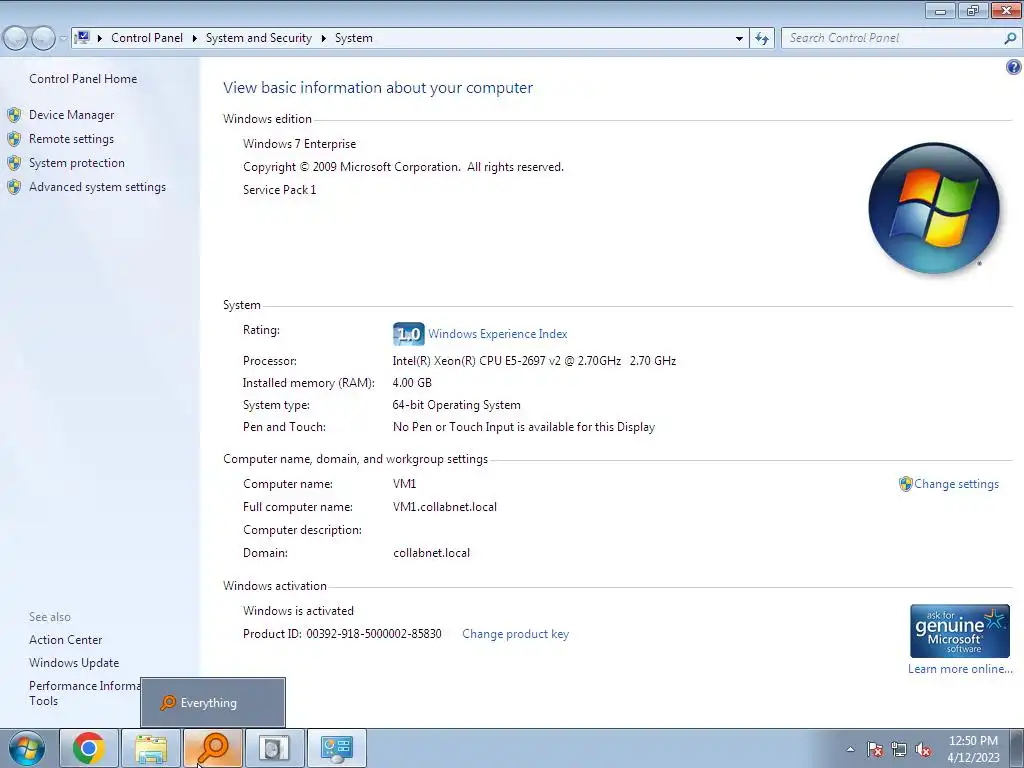This screenshot has width=1024, height=768.
Task: Go forward with the Forward arrow button
Action: (42, 39)
